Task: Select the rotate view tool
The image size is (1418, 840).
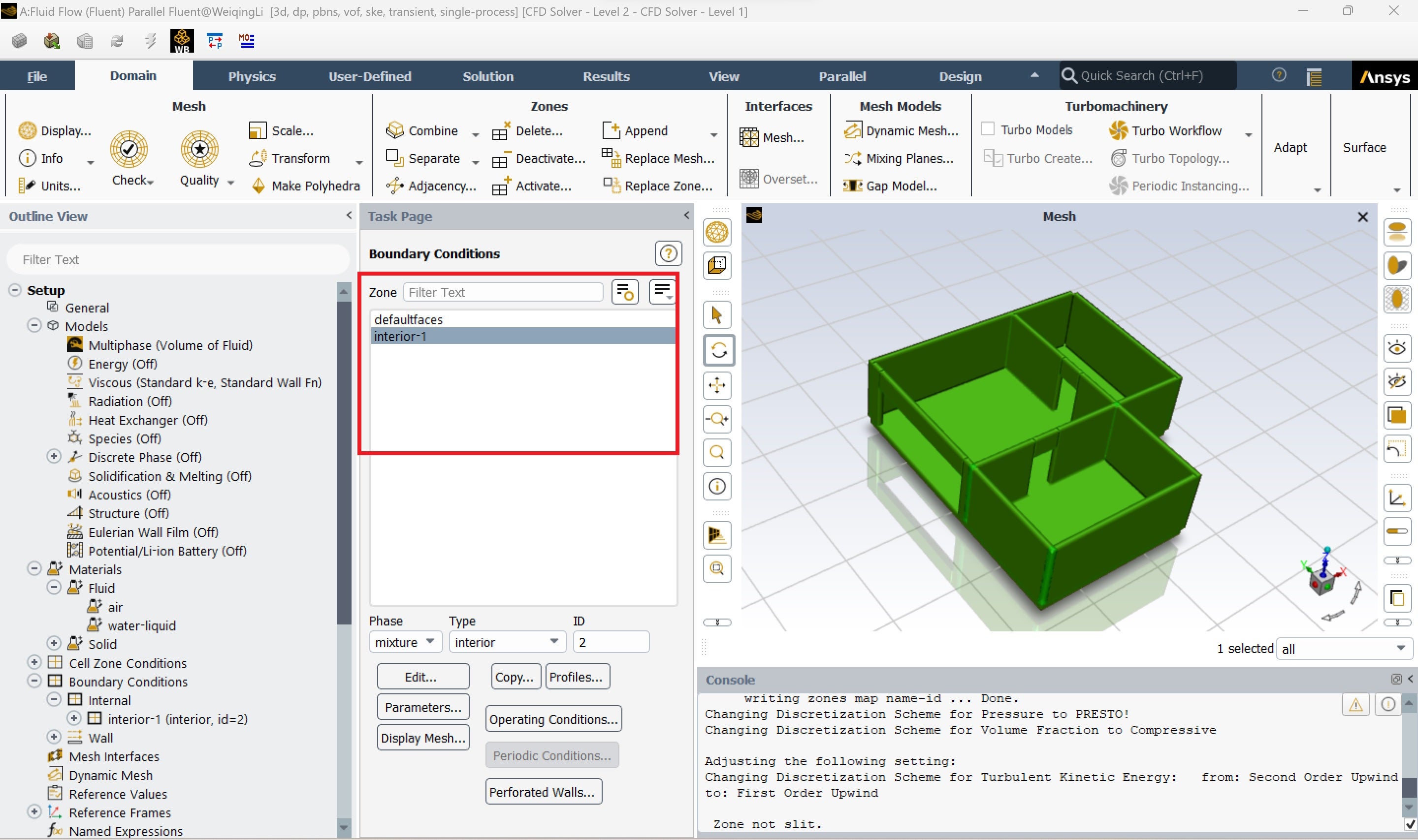Action: (717, 350)
